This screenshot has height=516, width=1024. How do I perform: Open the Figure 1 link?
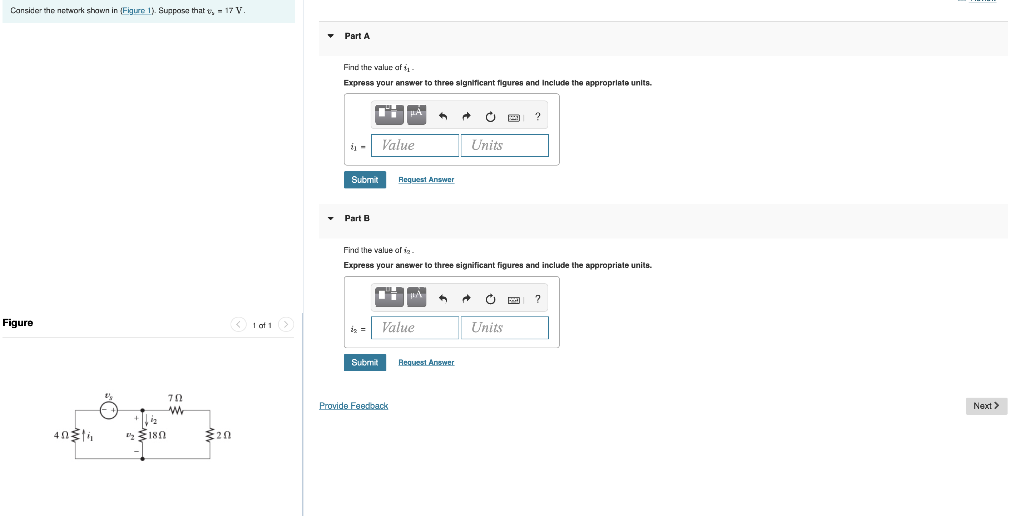[x=135, y=11]
